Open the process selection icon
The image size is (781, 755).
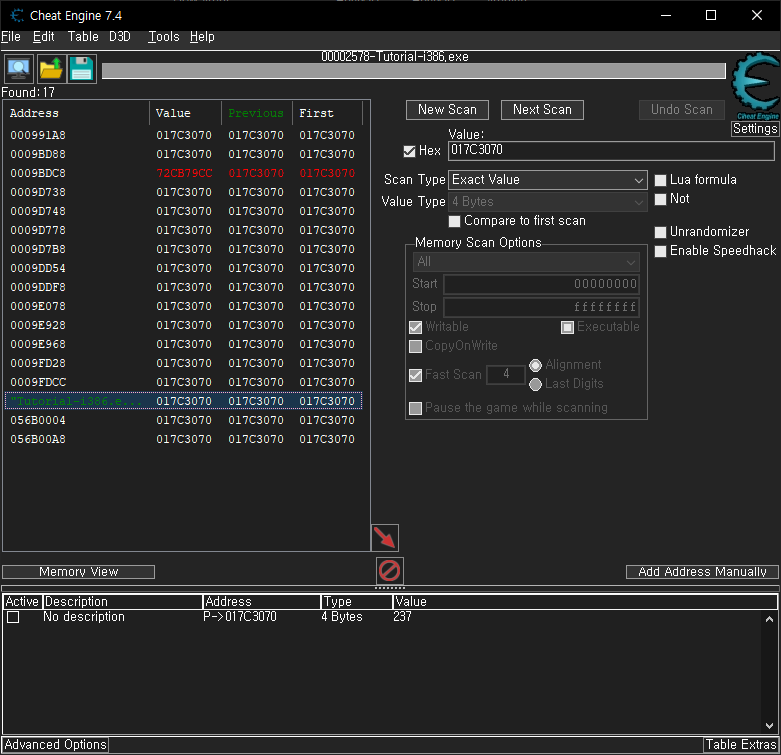[19, 69]
